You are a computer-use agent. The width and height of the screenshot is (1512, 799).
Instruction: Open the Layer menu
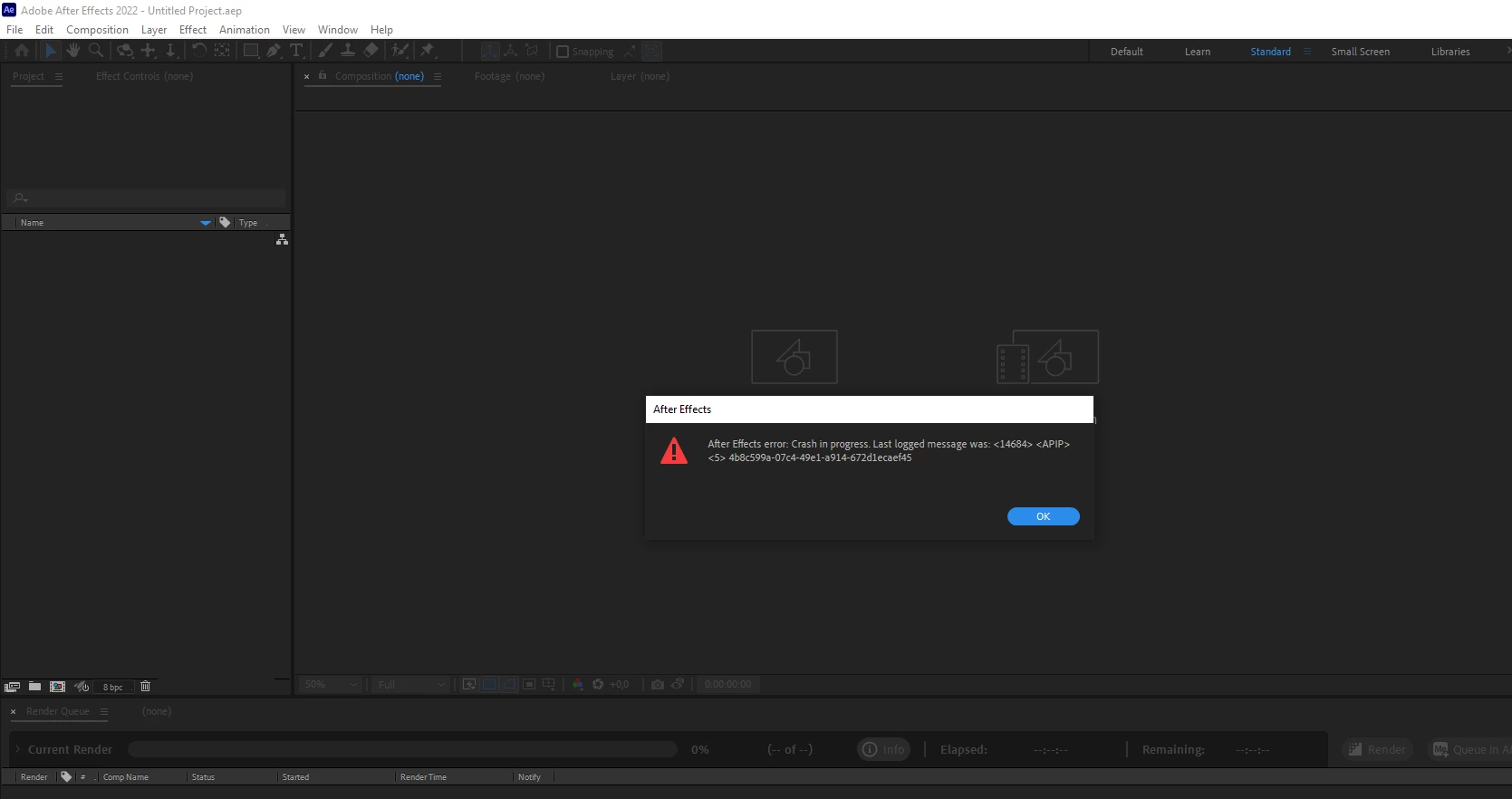(154, 30)
